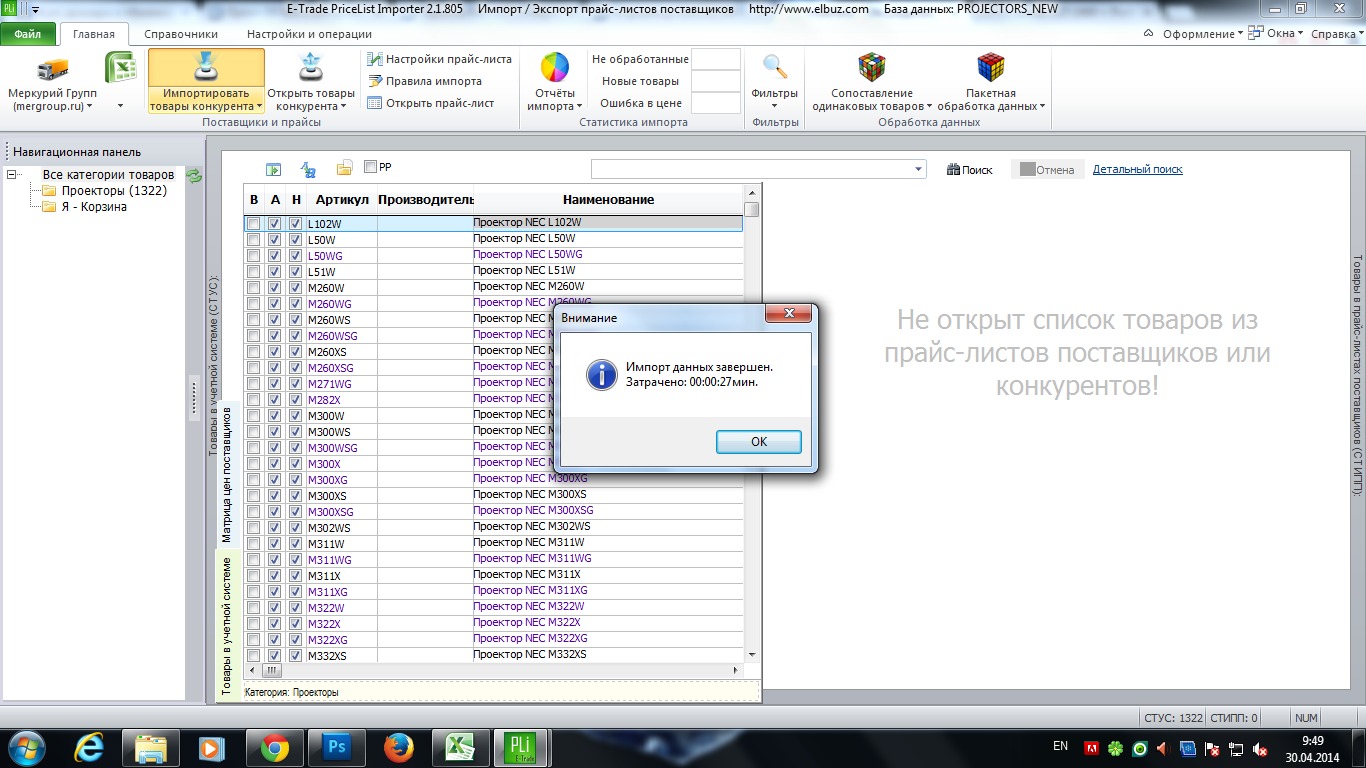Launch Windows Media Player from taskbar
This screenshot has height=768, width=1366.
212,747
